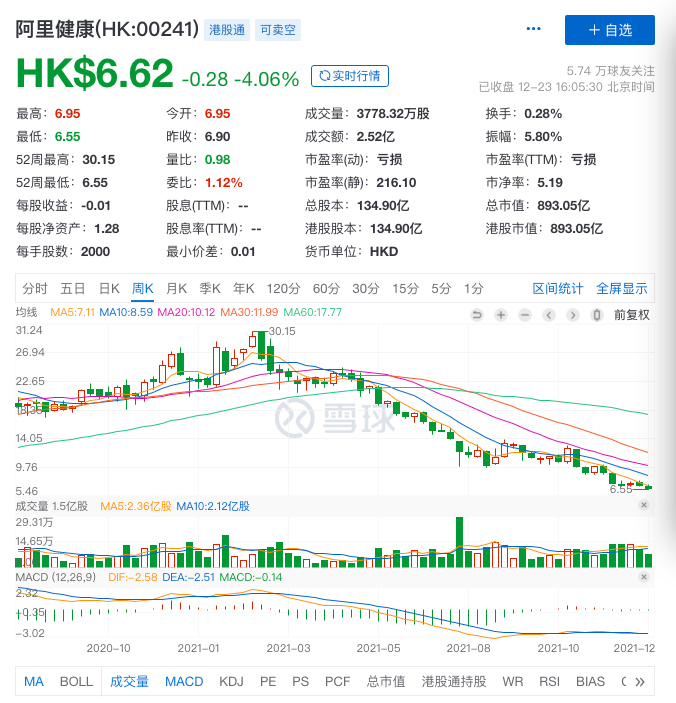Image resolution: width=676 pixels, height=703 pixels.
Task: Click the 港股通 tag
Action: click(227, 30)
